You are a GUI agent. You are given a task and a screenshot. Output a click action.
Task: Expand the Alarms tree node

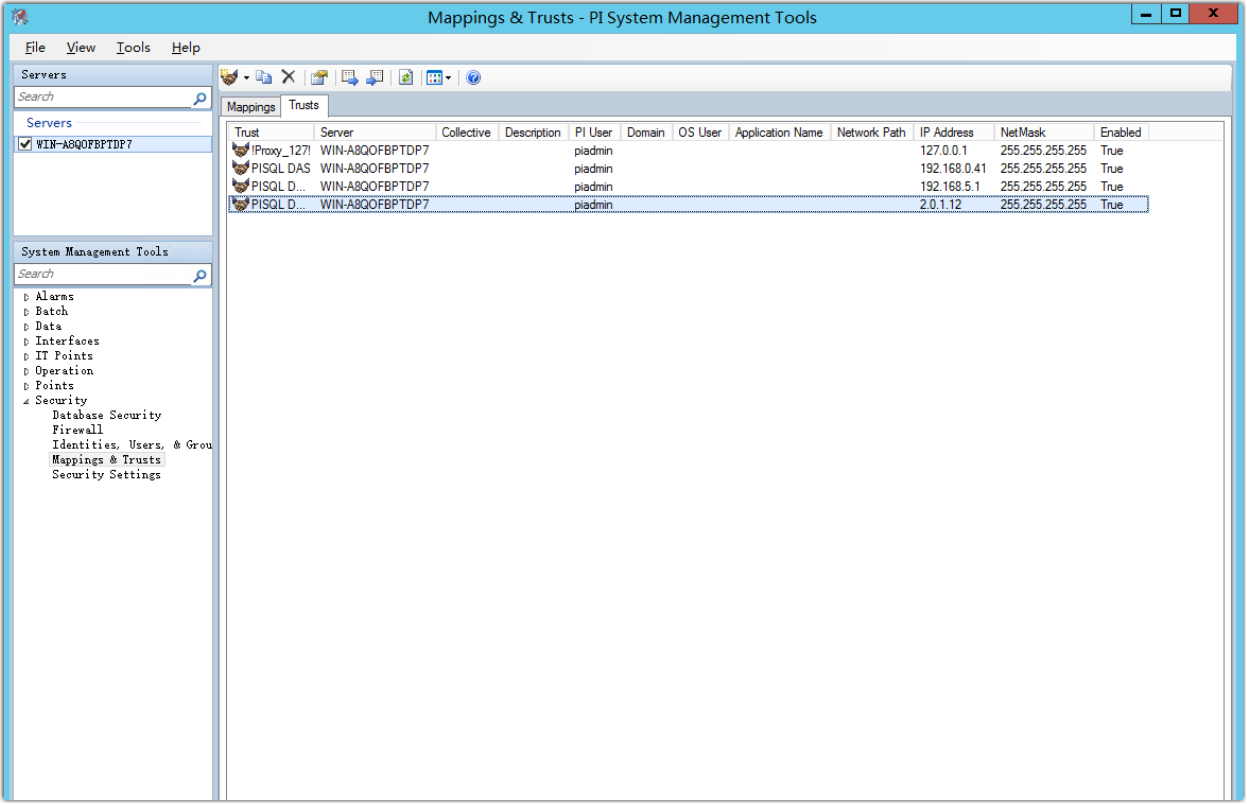tap(26, 297)
